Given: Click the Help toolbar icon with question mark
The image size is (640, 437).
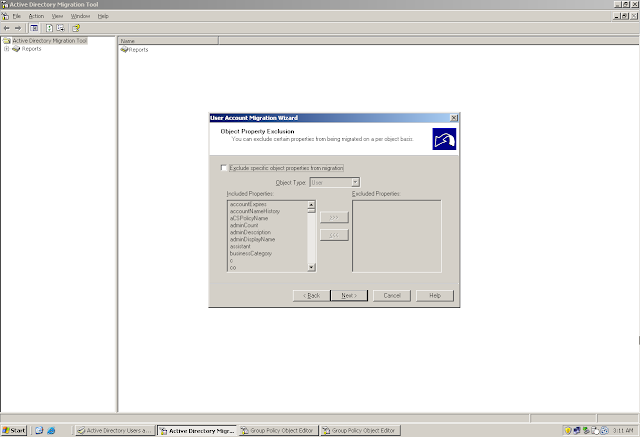Looking at the screenshot, I should 76,28.
